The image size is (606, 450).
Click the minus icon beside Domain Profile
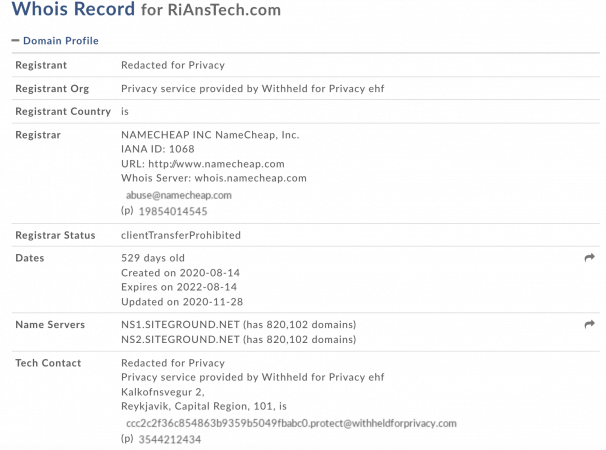click(15, 40)
